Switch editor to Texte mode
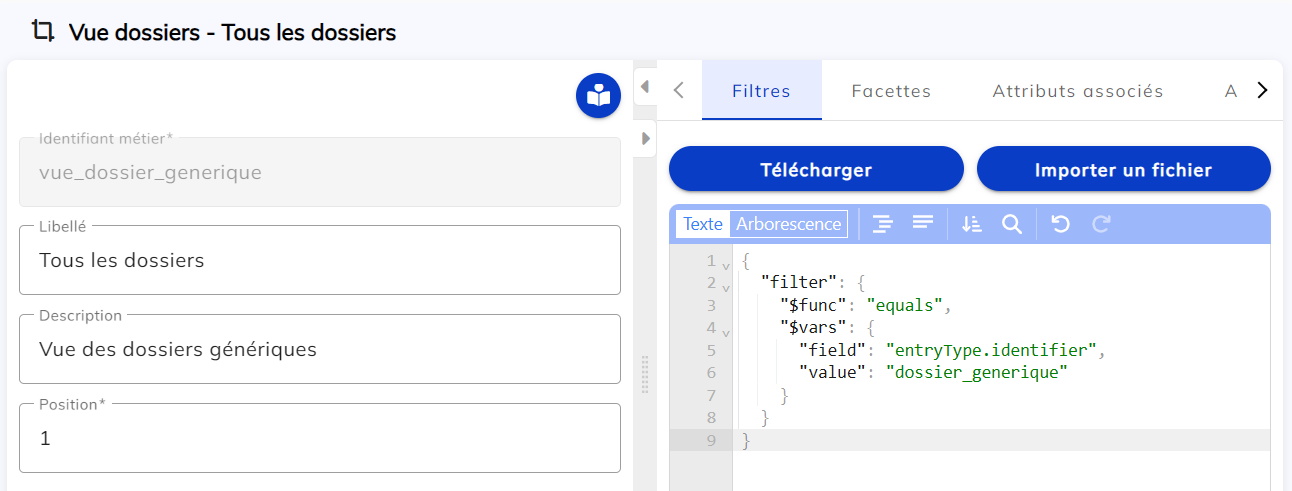Screen dimensions: 1292x491 click(x=703, y=224)
